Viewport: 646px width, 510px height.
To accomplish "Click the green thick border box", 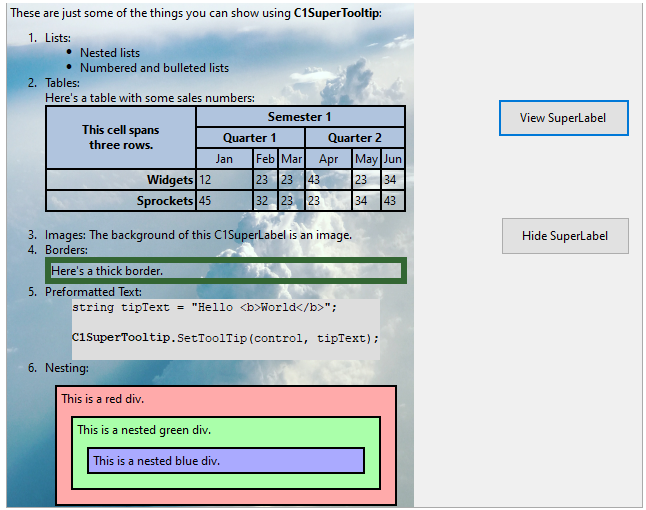I will [x=225, y=271].
